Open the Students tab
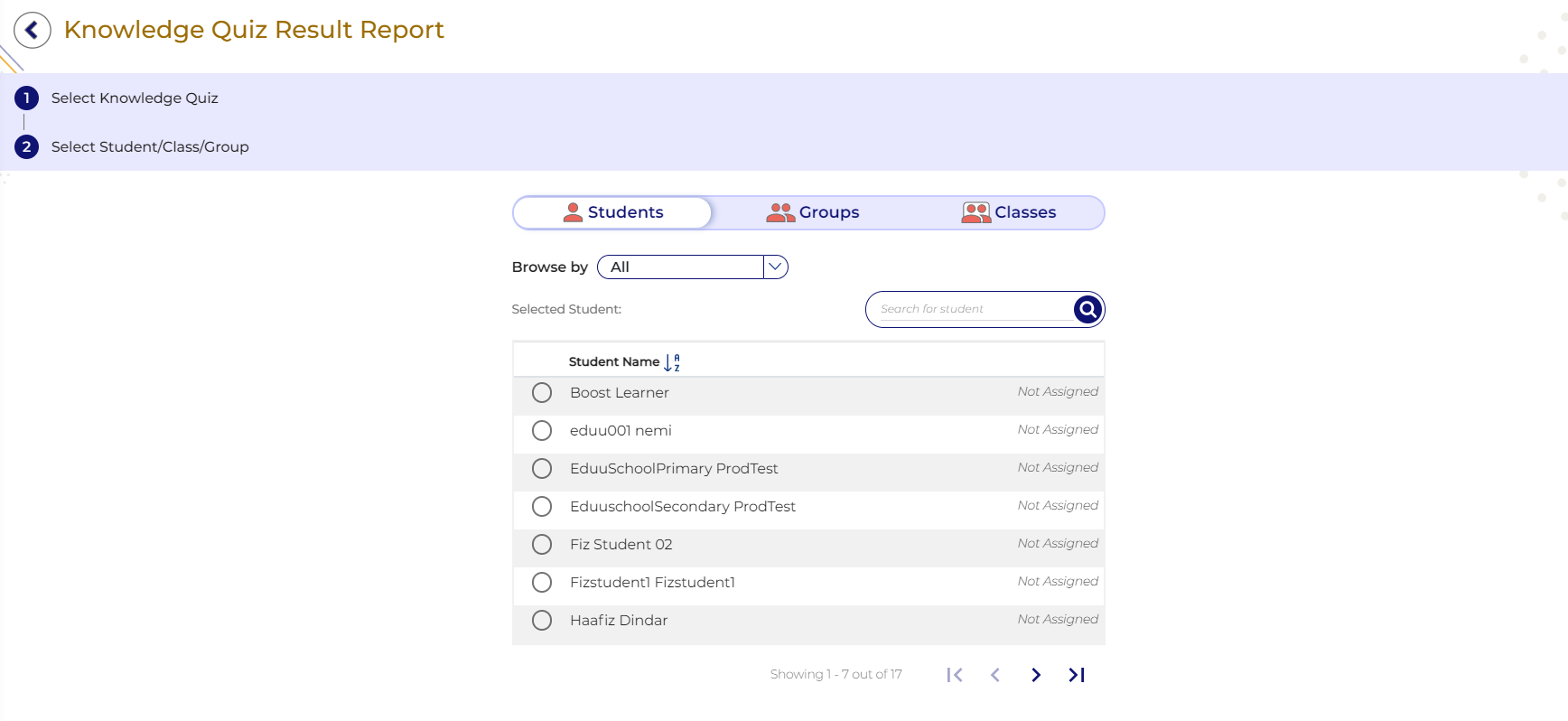This screenshot has height=721, width=1568. [x=613, y=212]
